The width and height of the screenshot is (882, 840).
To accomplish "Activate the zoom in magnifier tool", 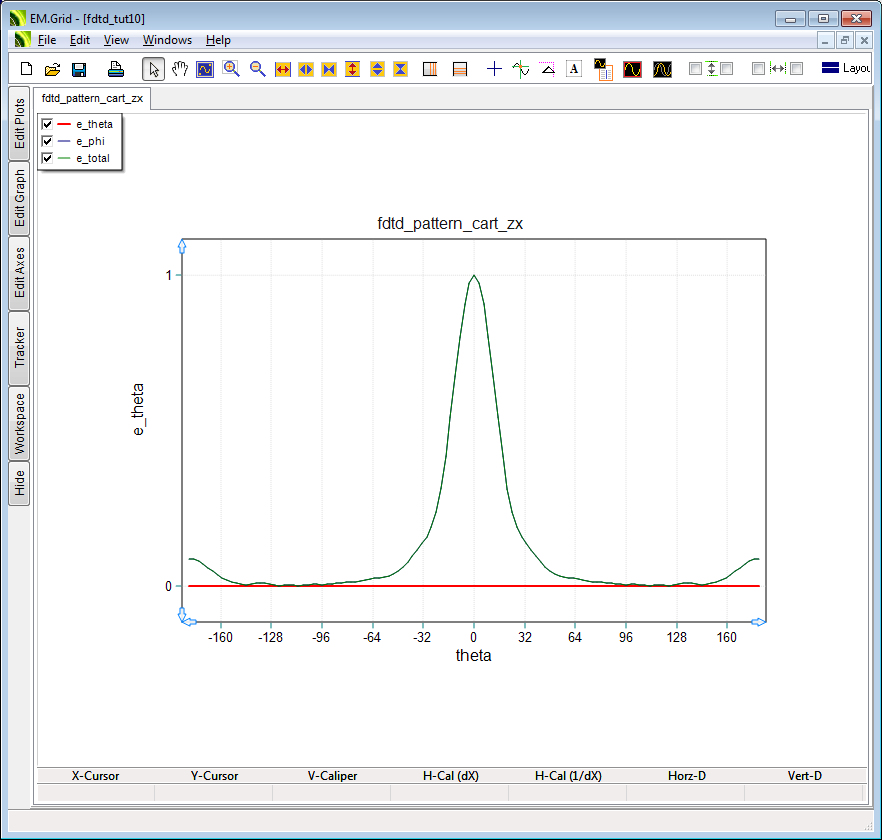I will point(231,69).
